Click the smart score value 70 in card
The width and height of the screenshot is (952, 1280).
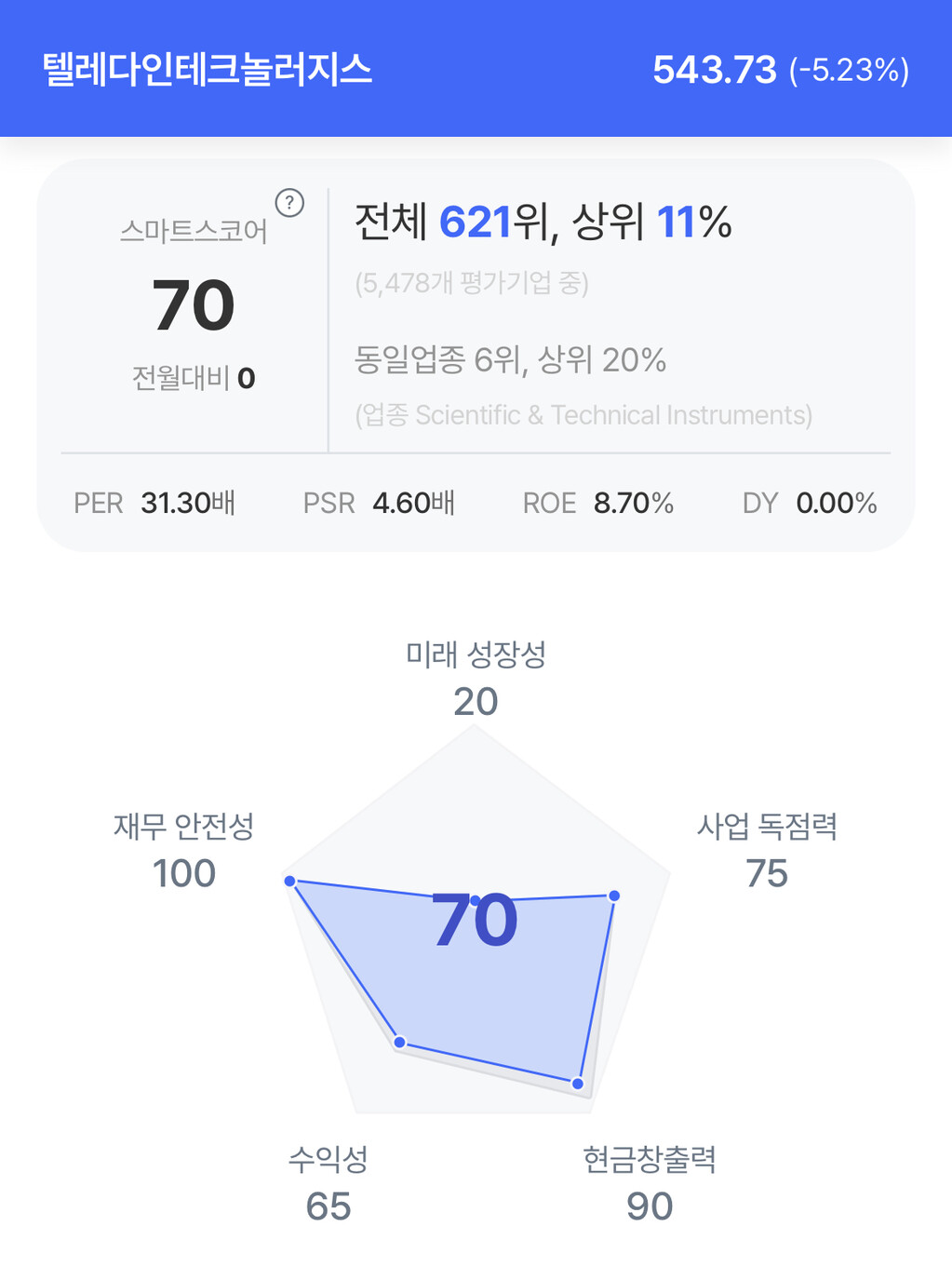(x=194, y=305)
